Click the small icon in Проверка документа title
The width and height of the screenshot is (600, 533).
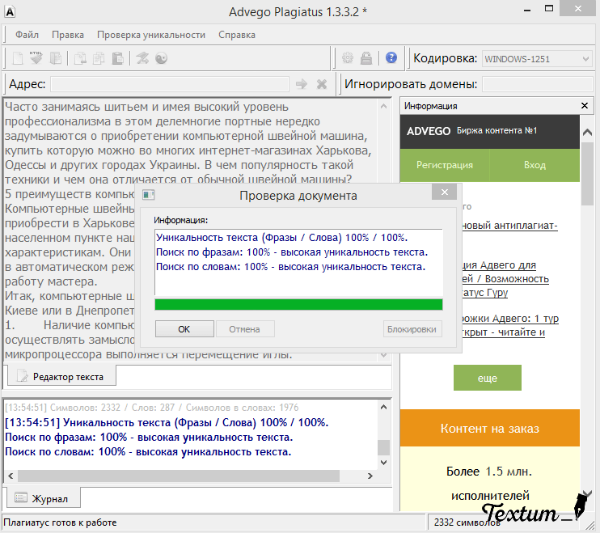click(148, 195)
